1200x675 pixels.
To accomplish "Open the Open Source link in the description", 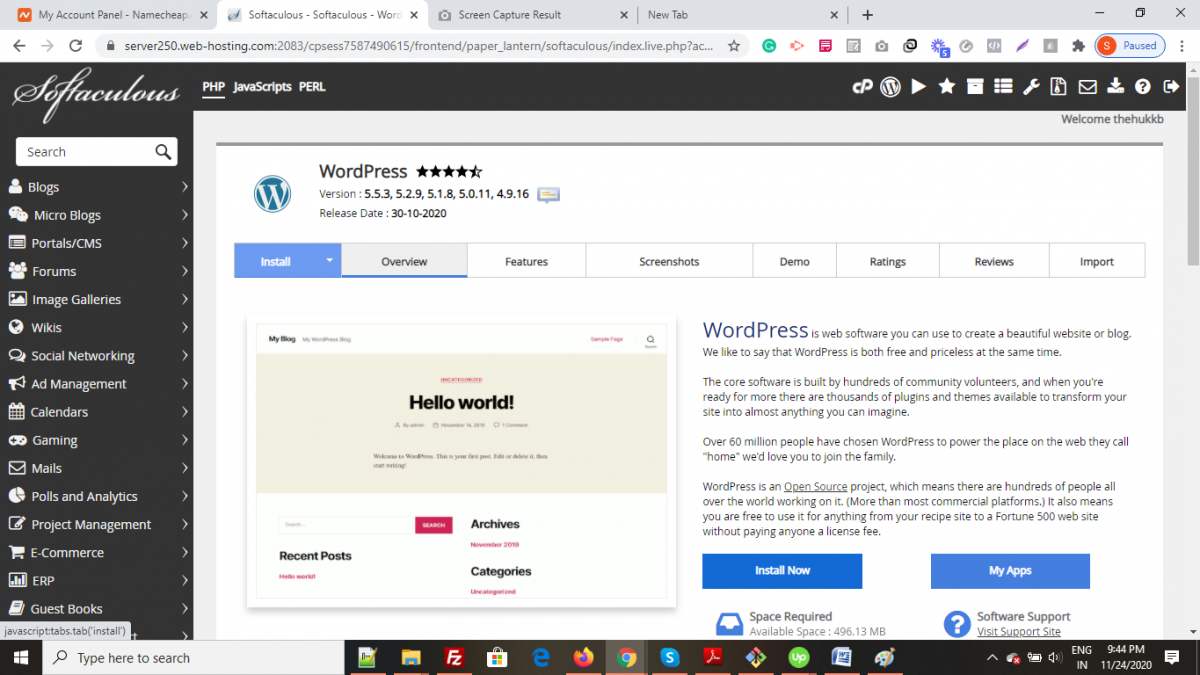I will pyautogui.click(x=815, y=486).
